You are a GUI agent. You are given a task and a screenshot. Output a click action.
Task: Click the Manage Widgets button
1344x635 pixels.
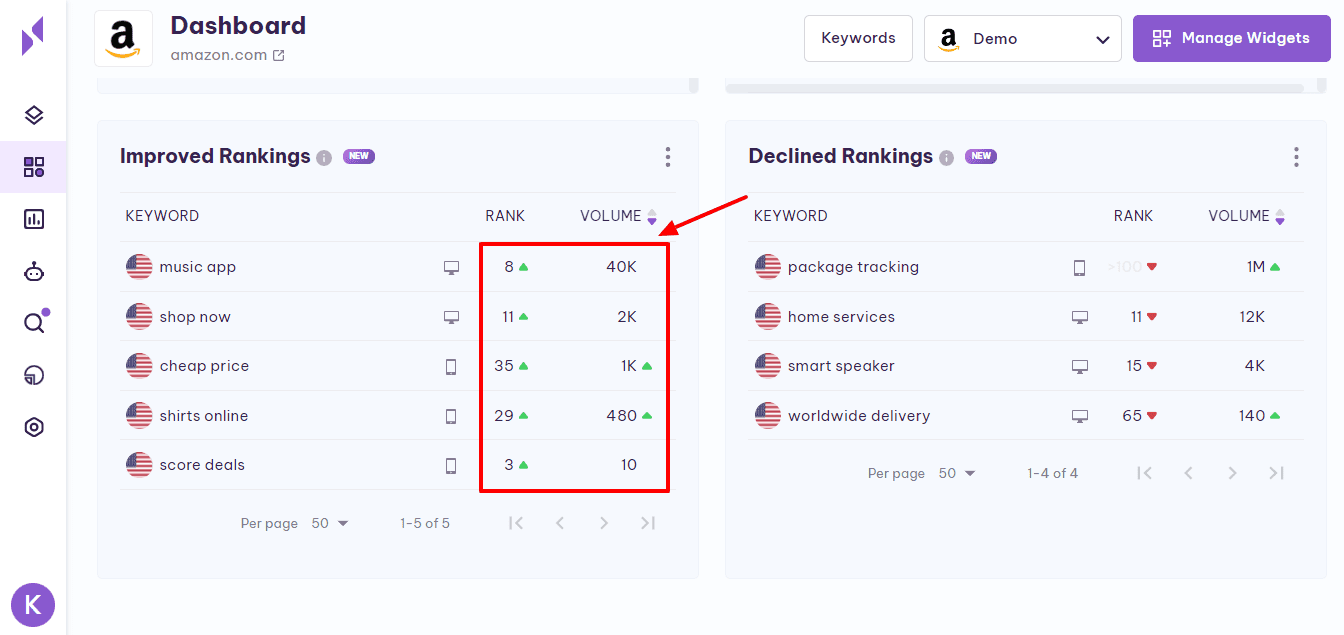click(x=1231, y=39)
